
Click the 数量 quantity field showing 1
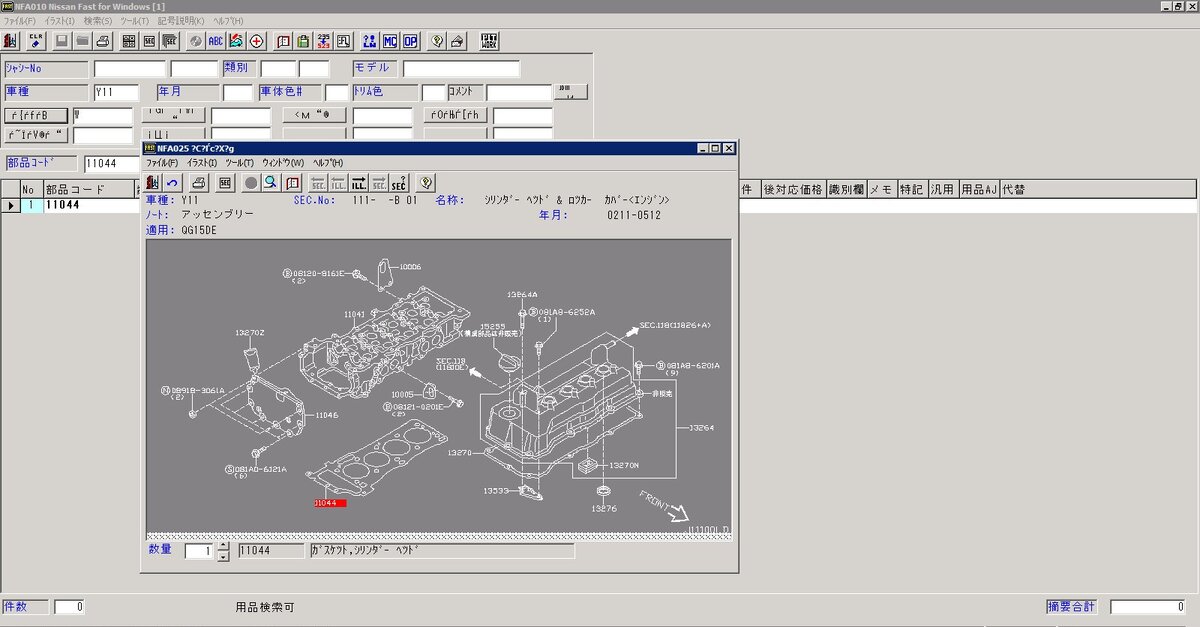tap(200, 551)
